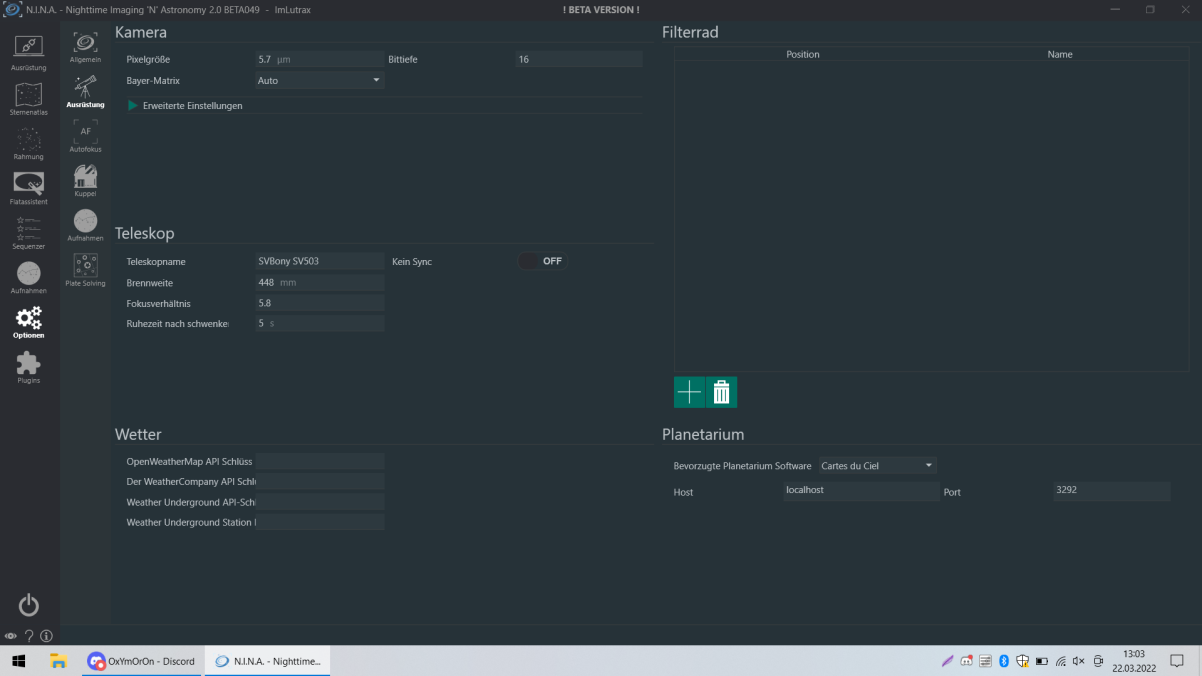Click the Discord tray icon
1202x676 pixels.
coord(967,661)
